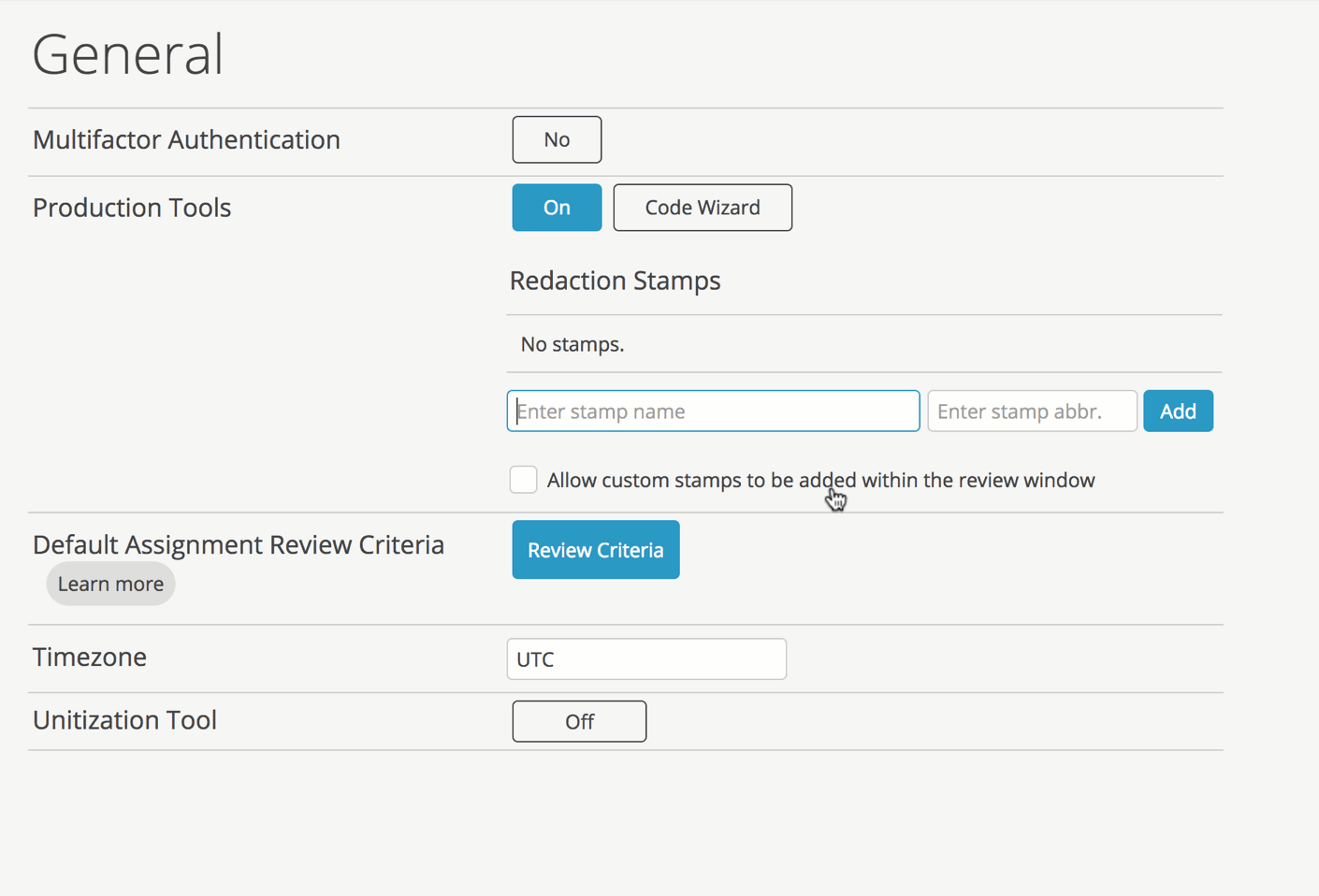Select Default Assignment Review Criteria label
The width and height of the screenshot is (1319, 896).
tap(239, 544)
